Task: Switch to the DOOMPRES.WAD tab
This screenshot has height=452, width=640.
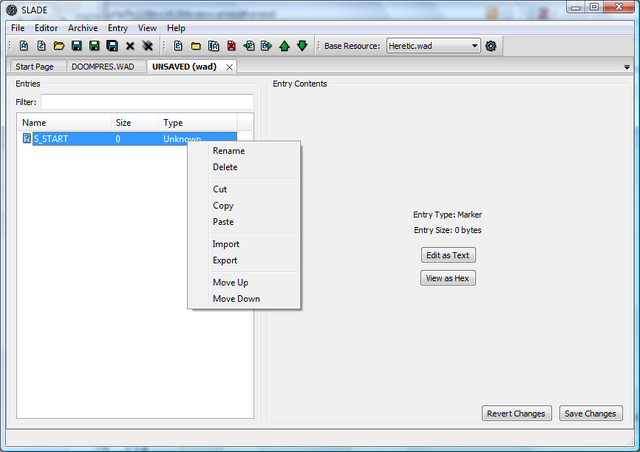Action: click(103, 67)
